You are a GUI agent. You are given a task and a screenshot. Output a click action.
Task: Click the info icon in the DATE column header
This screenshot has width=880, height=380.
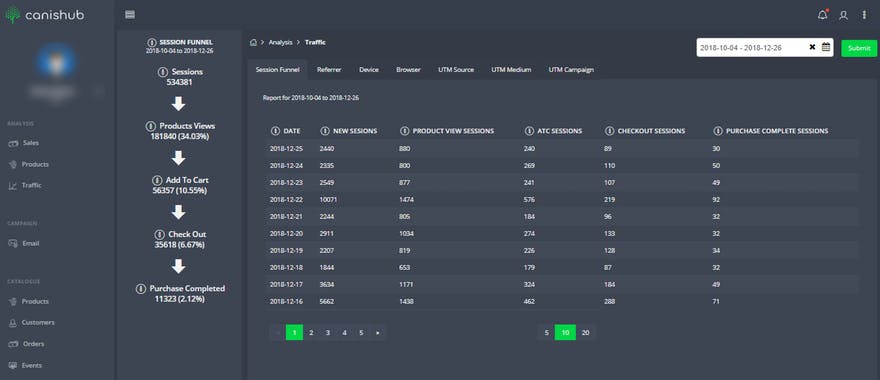point(275,131)
